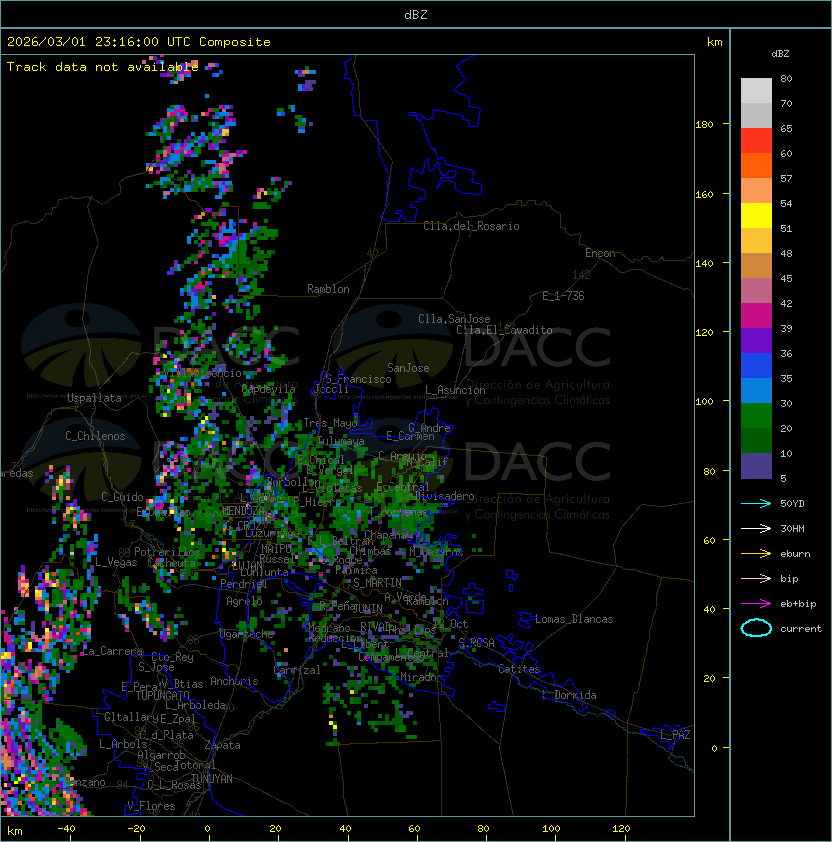832x842 pixels.
Task: Click the C_Chilenos label
Action: 95,436
